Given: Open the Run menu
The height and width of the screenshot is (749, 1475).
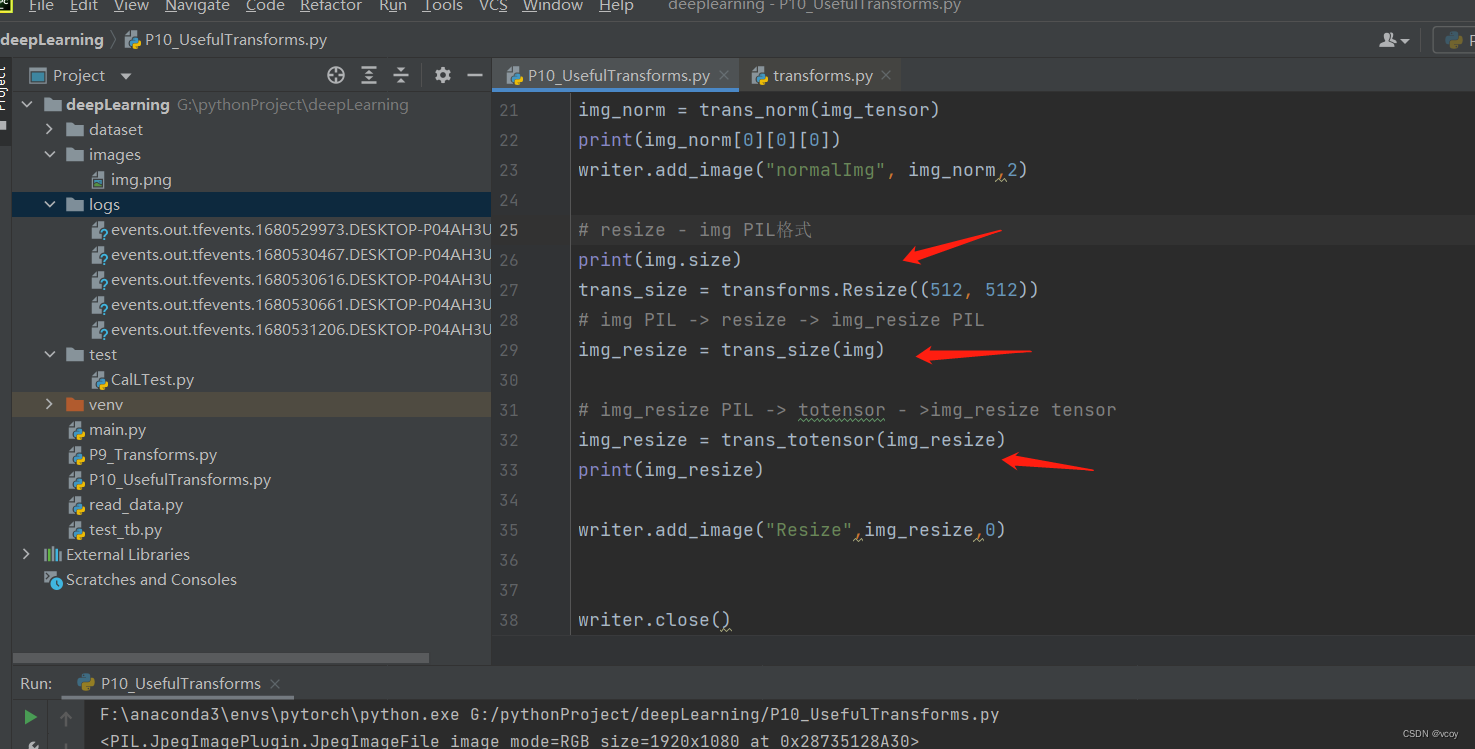Looking at the screenshot, I should pyautogui.click(x=393, y=6).
